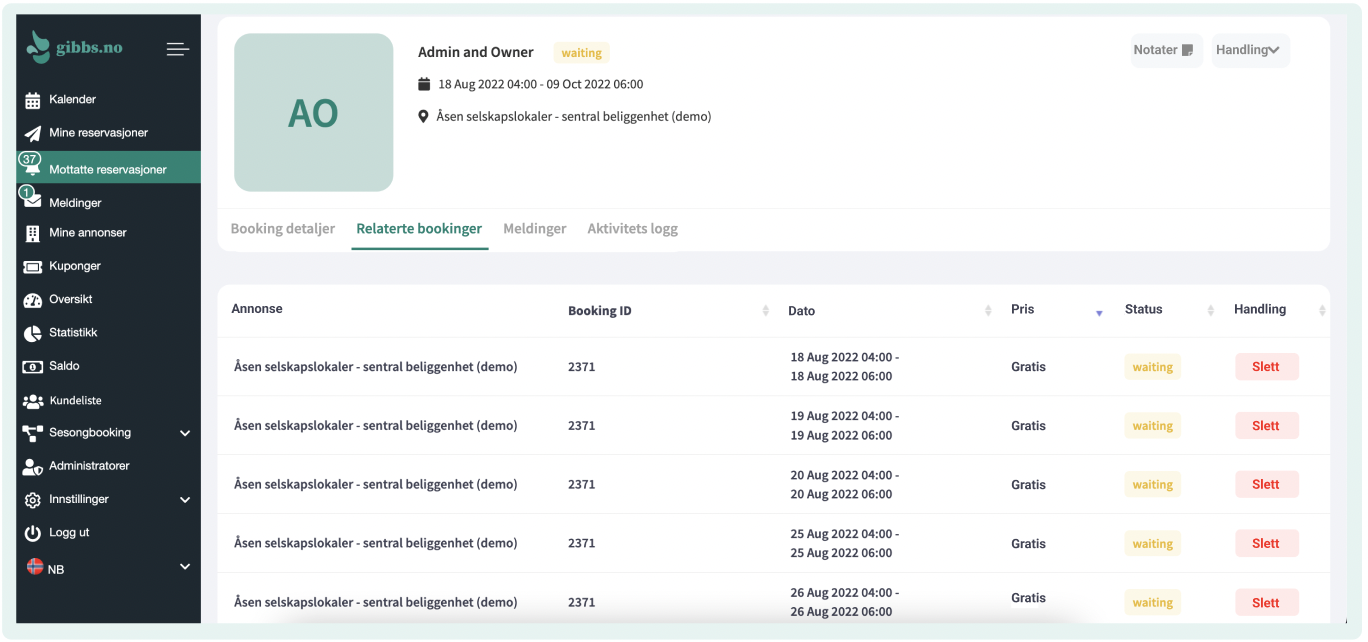Click Slett for 25 Aug booking
Viewport: 1368px width, 642px height.
(x=1266, y=544)
